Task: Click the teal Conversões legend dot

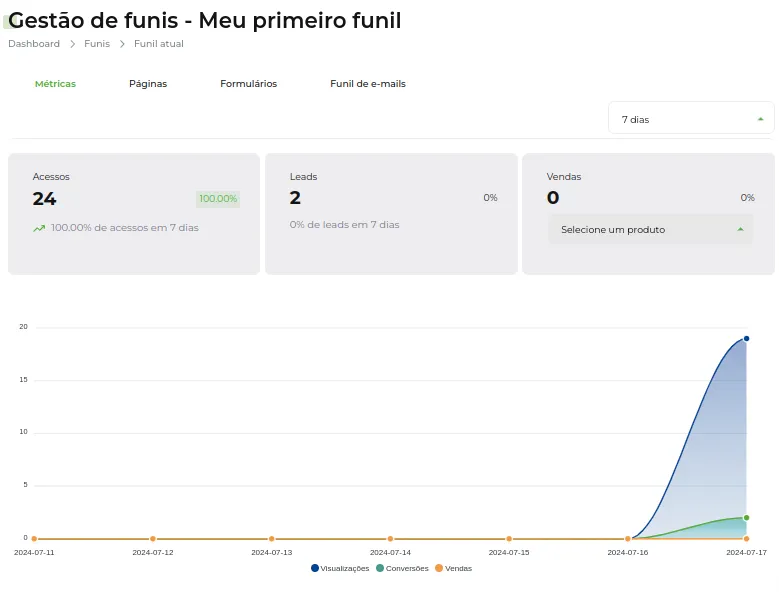Action: coord(380,568)
